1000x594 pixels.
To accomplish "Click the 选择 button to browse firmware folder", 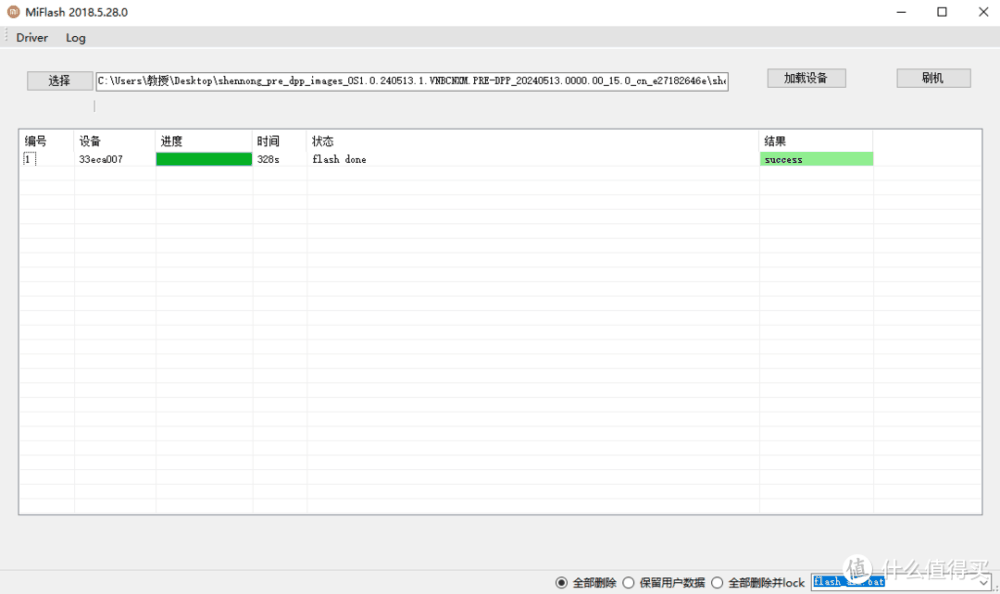I will 59,80.
